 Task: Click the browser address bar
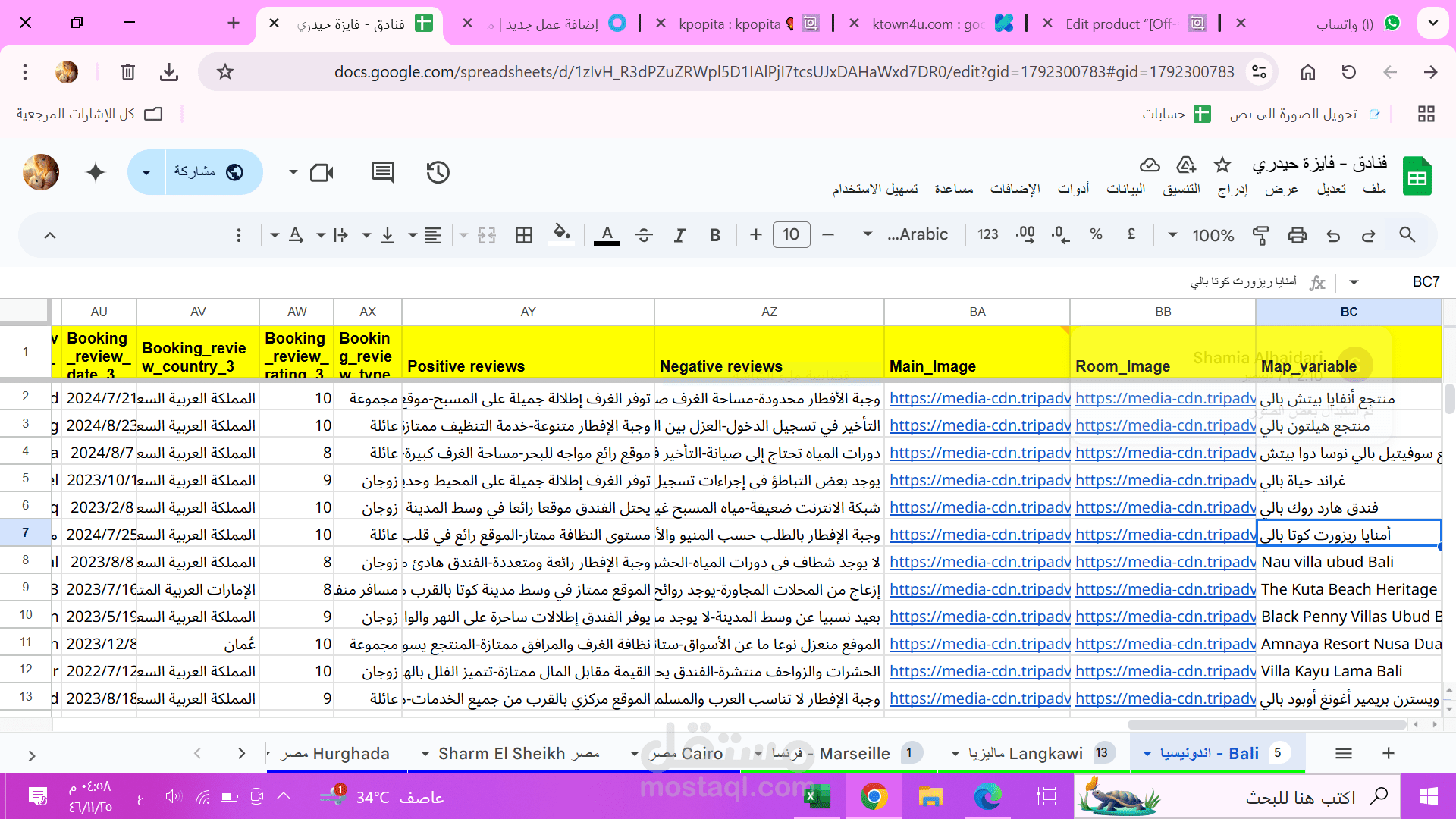coord(785,72)
